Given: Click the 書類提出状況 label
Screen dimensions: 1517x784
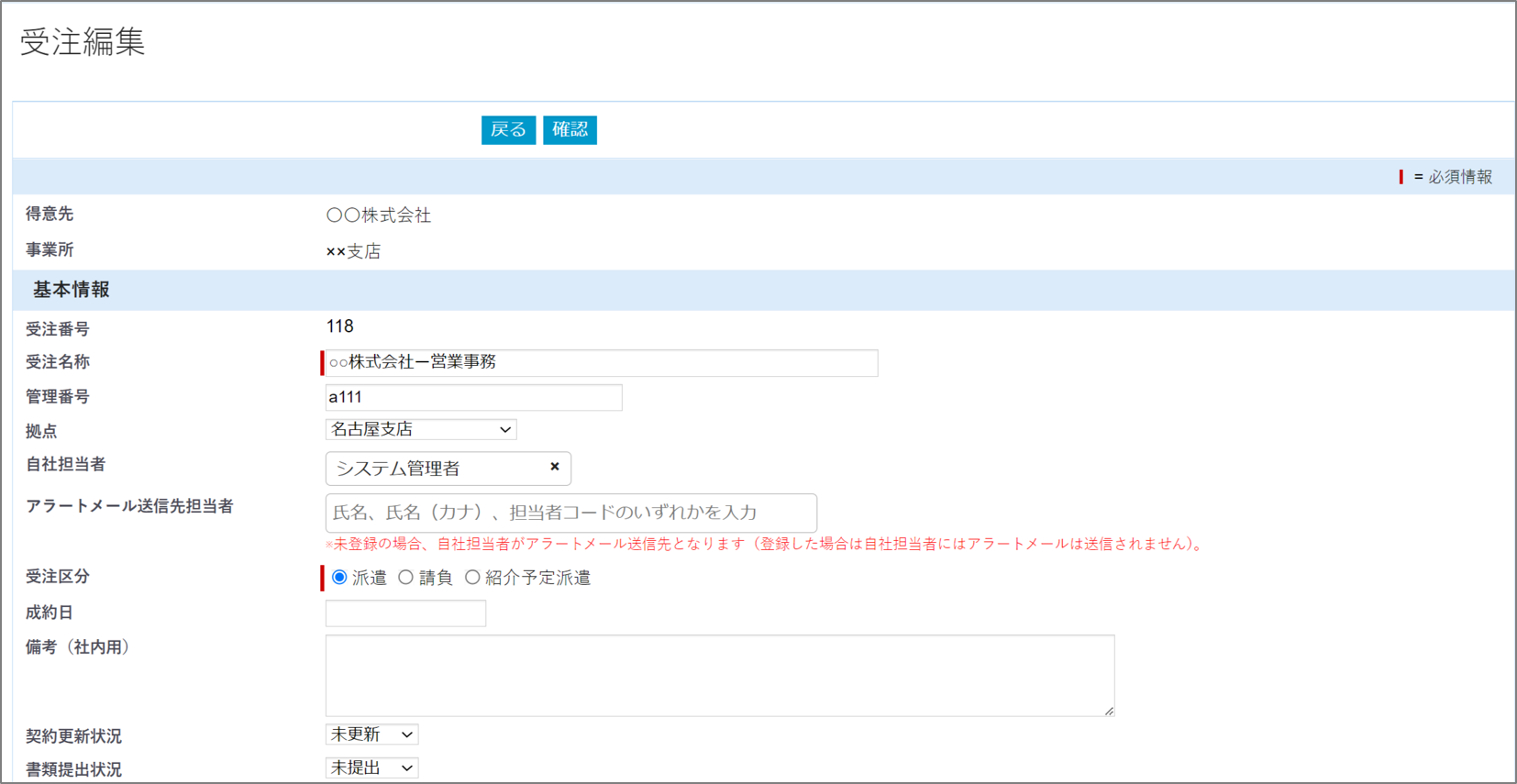Looking at the screenshot, I should tap(73, 769).
